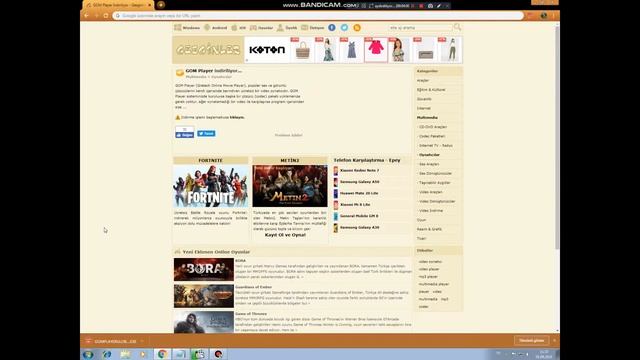The image size is (640, 360).
Task: Open a new browser tab
Action: [161, 5]
